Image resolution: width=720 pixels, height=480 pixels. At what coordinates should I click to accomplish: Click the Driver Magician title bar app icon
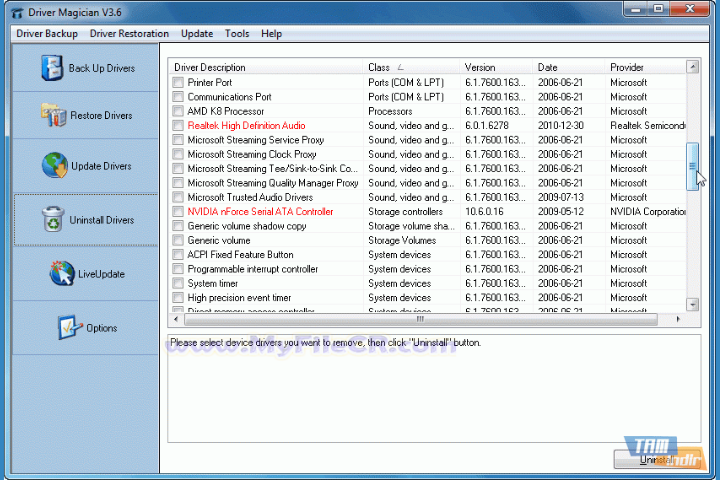coord(17,13)
